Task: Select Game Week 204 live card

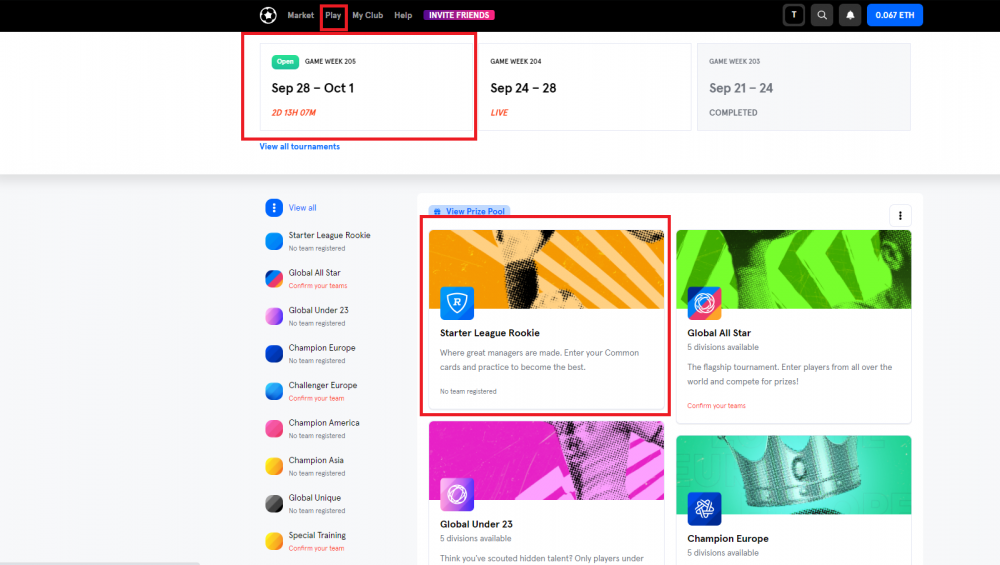Action: (585, 87)
